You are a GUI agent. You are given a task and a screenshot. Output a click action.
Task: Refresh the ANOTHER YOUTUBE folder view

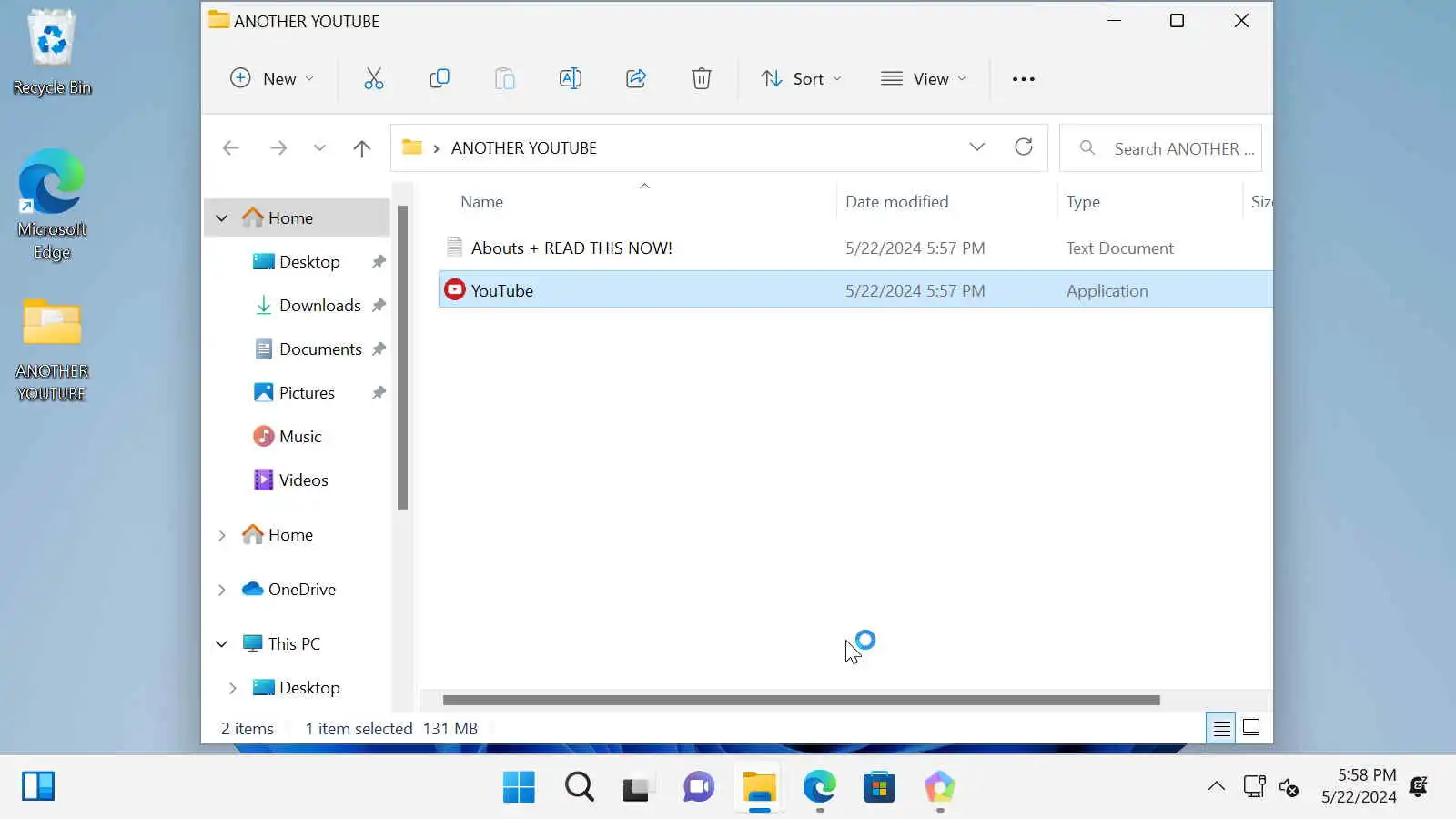1024,147
